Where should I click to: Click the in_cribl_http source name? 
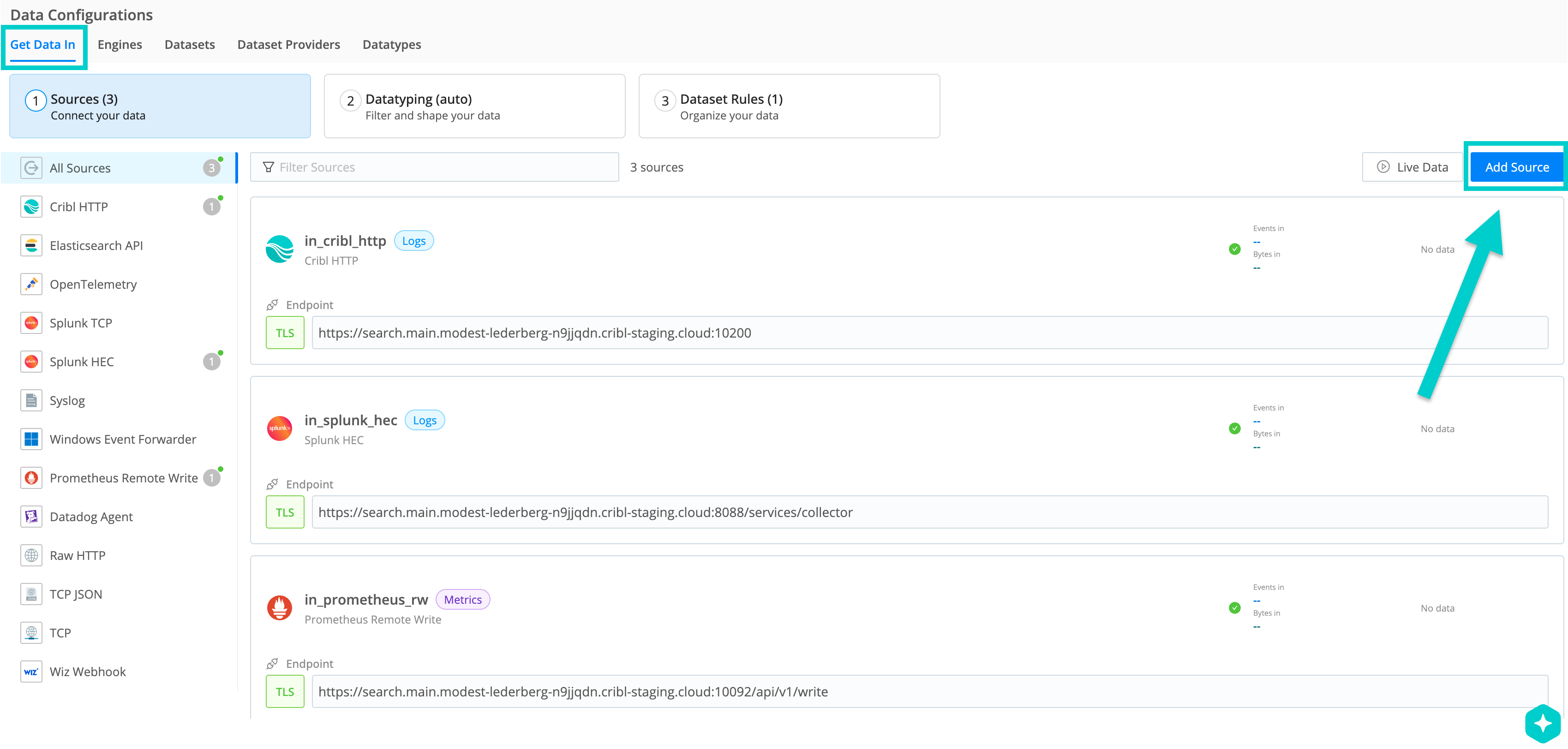click(345, 241)
